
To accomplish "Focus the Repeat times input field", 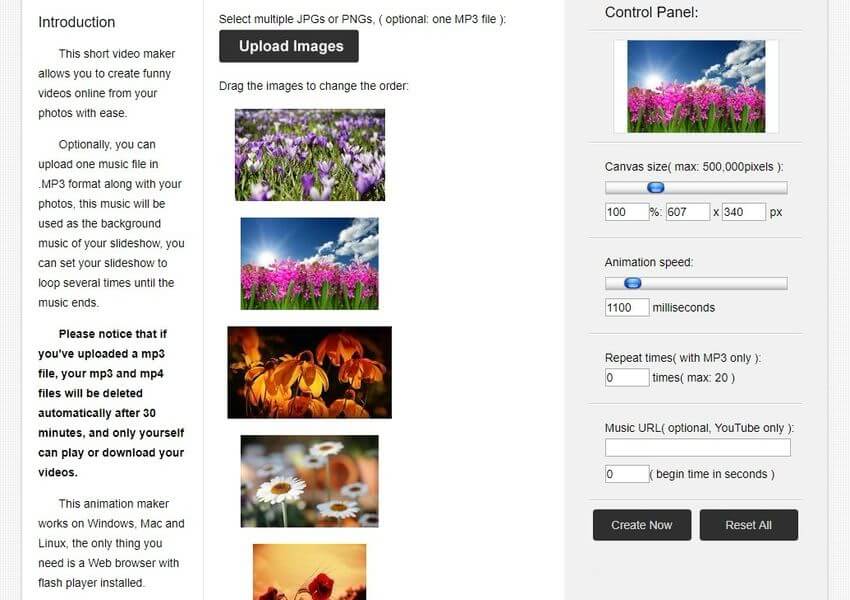I will (627, 377).
